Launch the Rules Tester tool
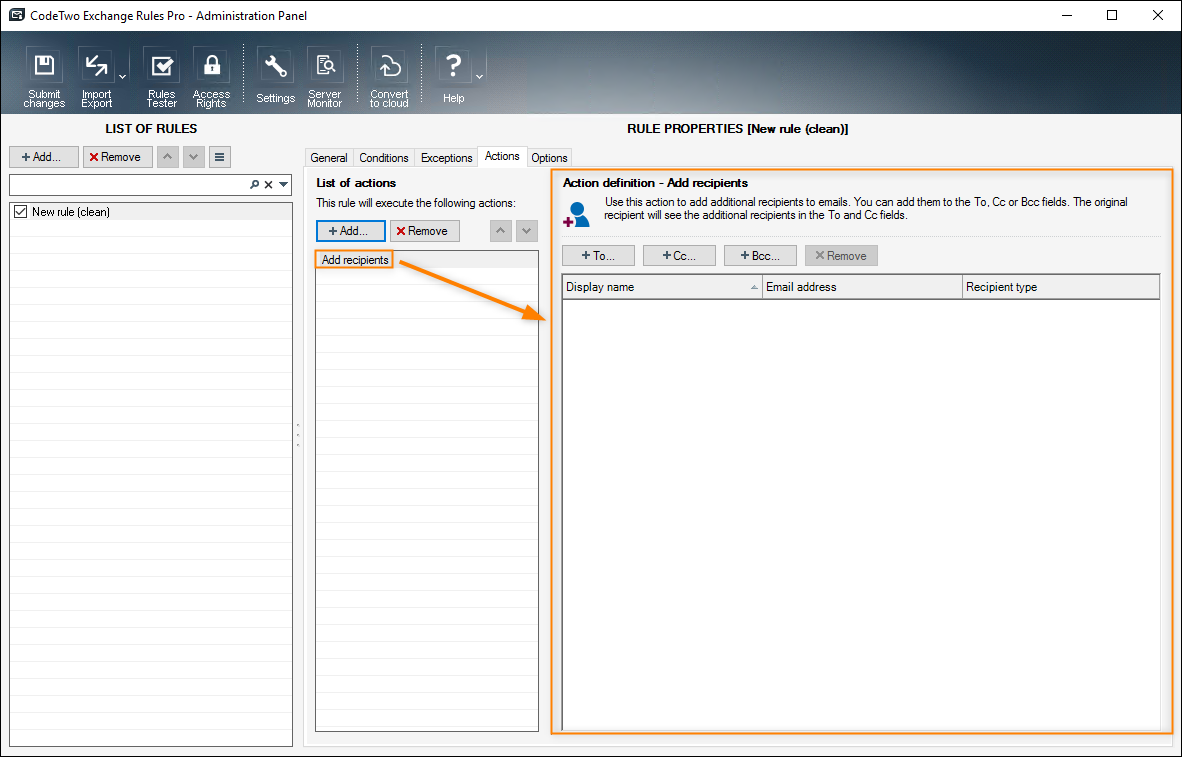The width and height of the screenshot is (1182, 757). pyautogui.click(x=161, y=76)
